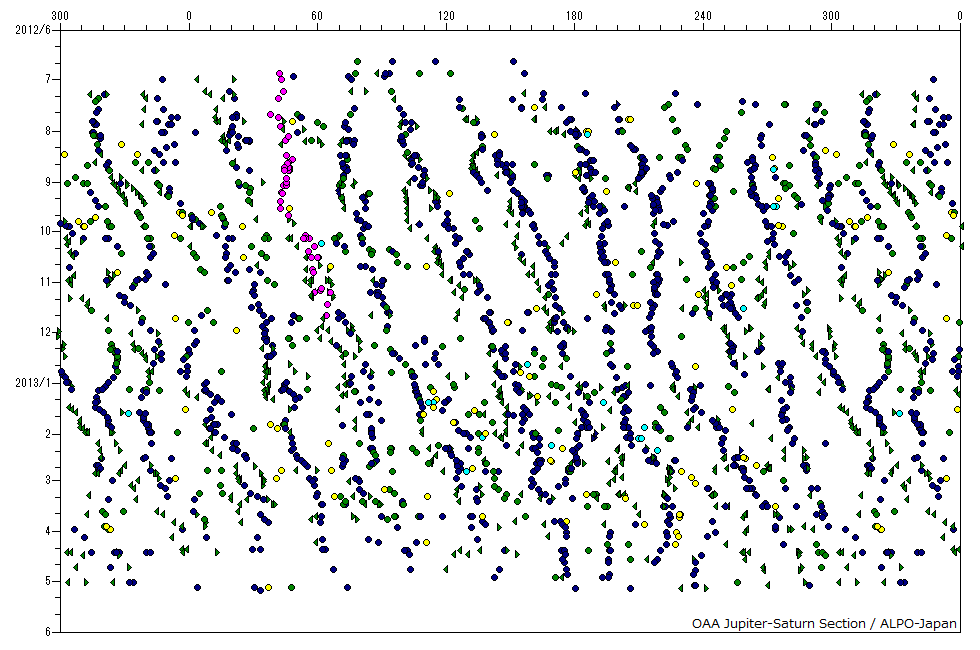Click the month 7 axis label
This screenshot has width=980, height=650.
tap(48, 79)
